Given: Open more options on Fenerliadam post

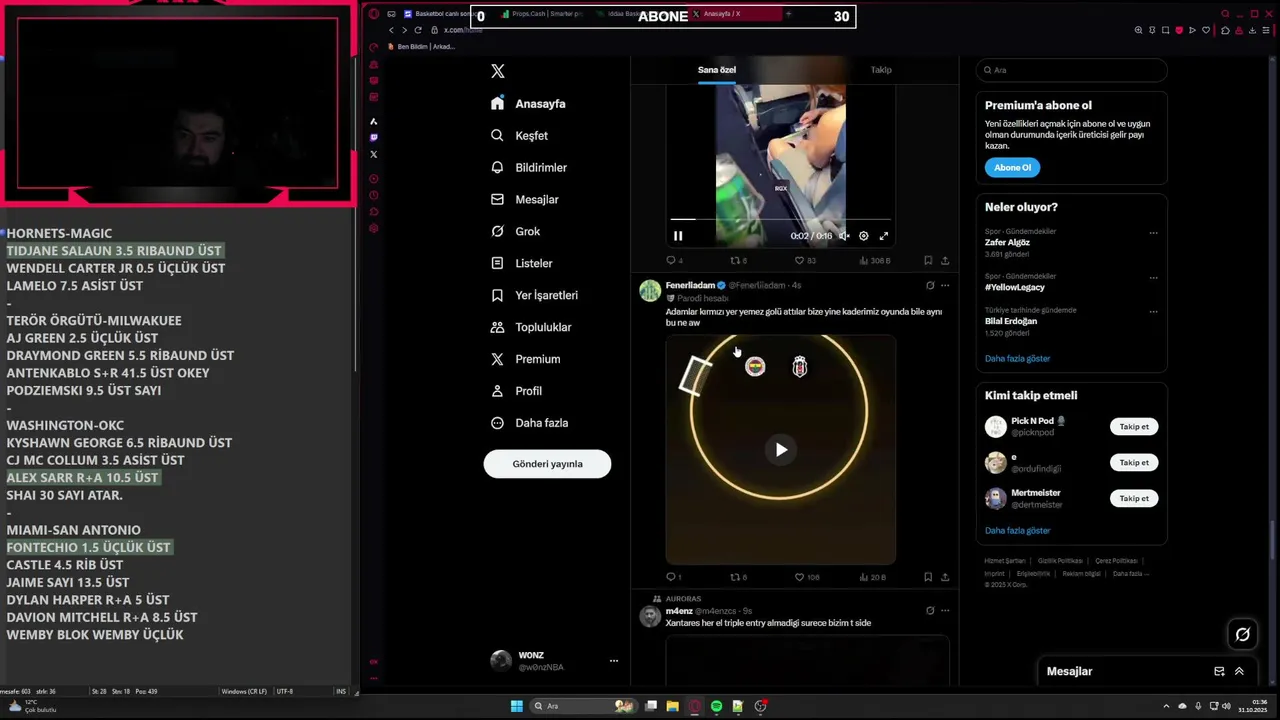Looking at the screenshot, I should tap(945, 286).
